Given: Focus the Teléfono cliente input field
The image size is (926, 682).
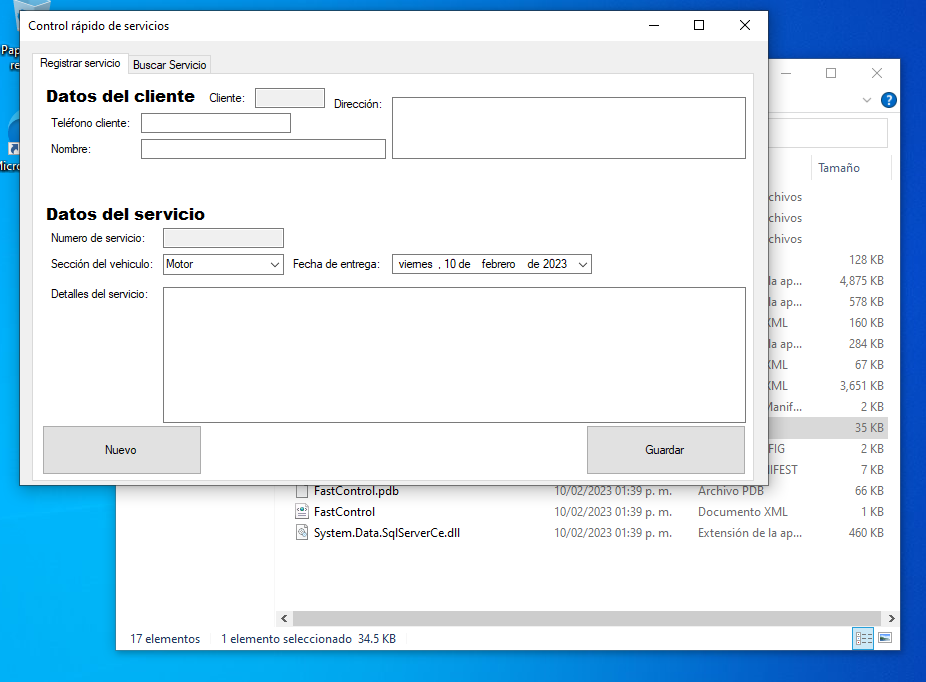Looking at the screenshot, I should [216, 123].
